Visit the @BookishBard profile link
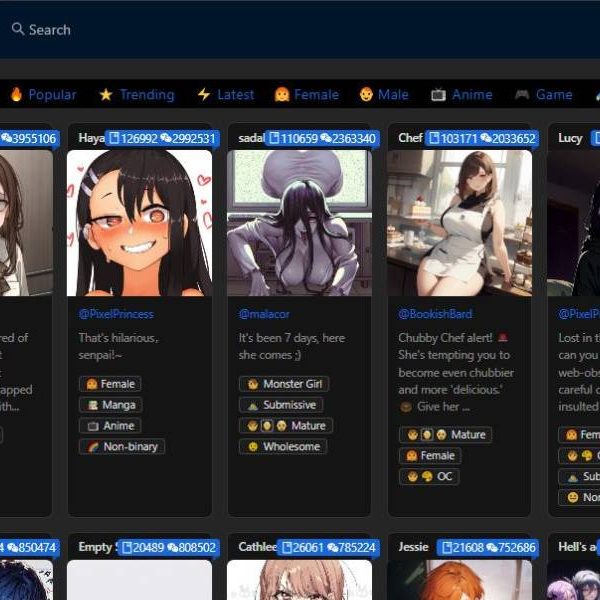This screenshot has width=600, height=600. tap(435, 314)
